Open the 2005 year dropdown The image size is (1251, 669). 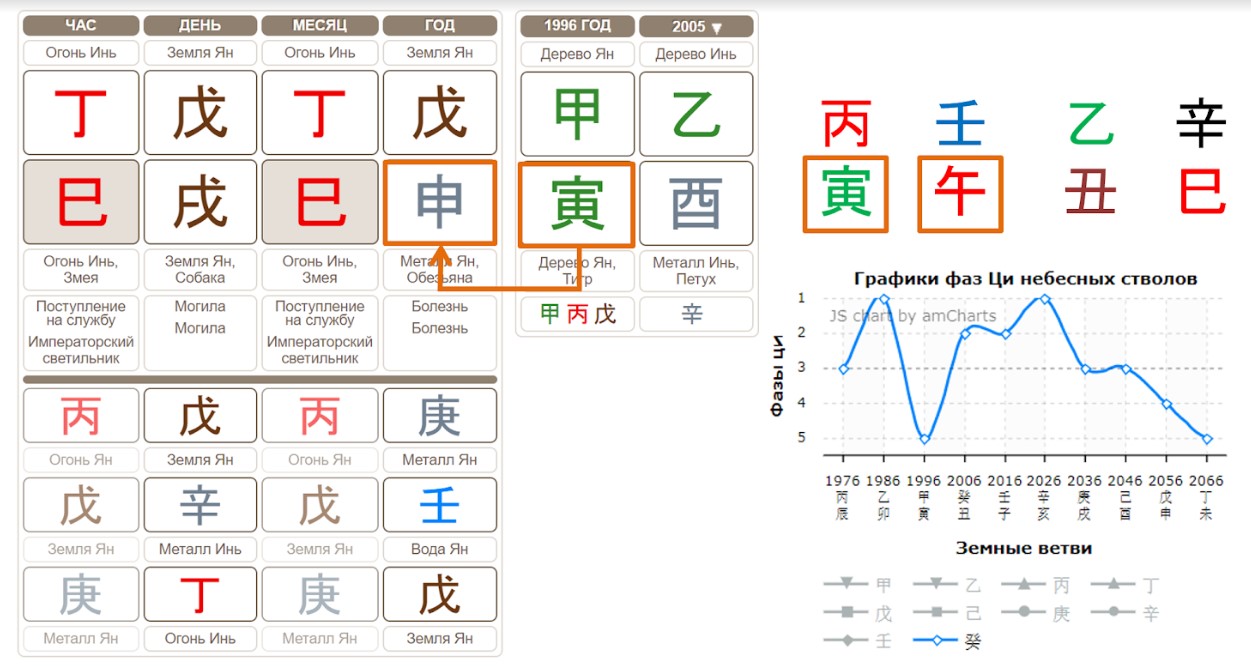click(x=695, y=26)
